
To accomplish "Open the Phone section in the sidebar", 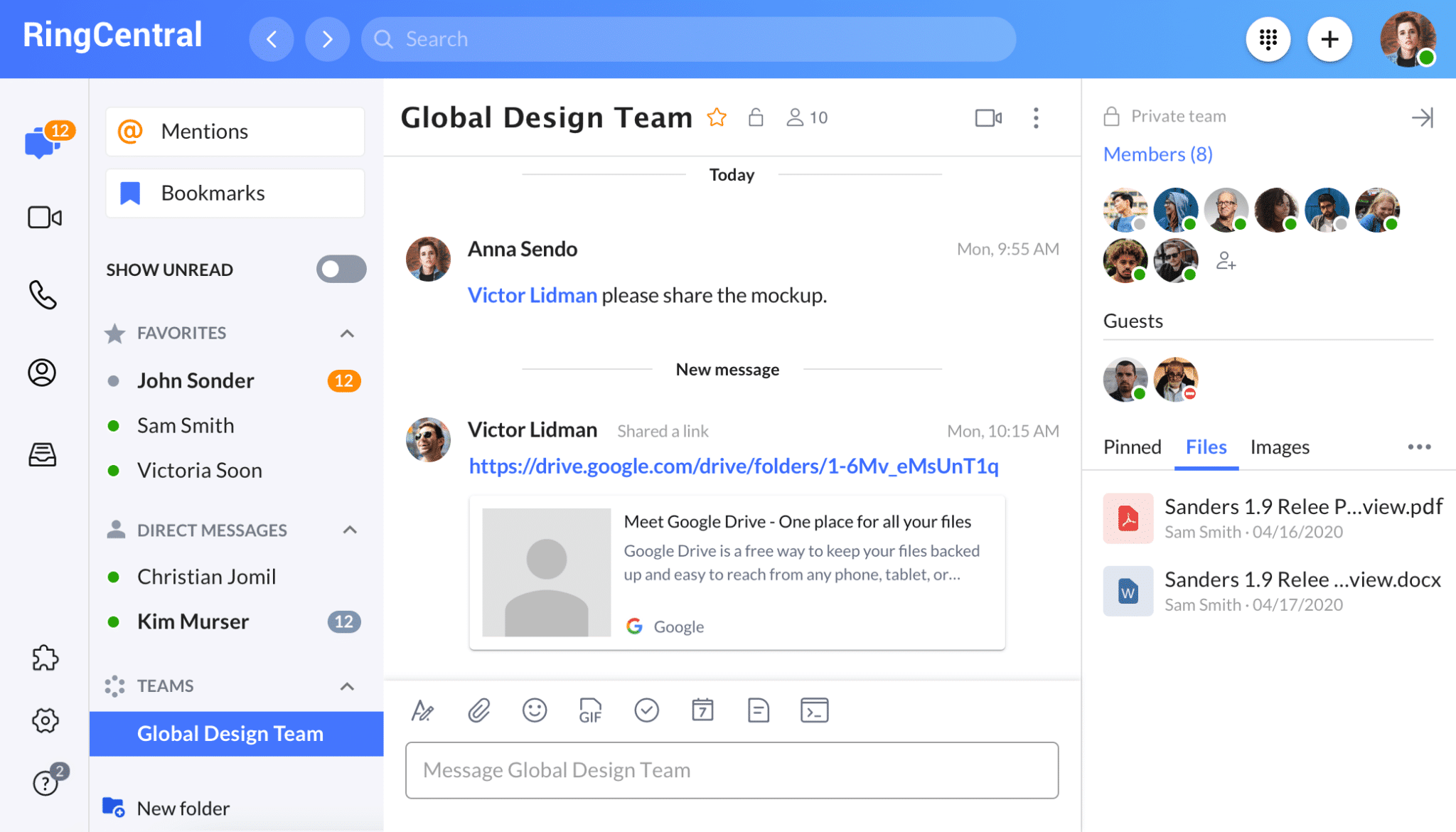I will (44, 296).
